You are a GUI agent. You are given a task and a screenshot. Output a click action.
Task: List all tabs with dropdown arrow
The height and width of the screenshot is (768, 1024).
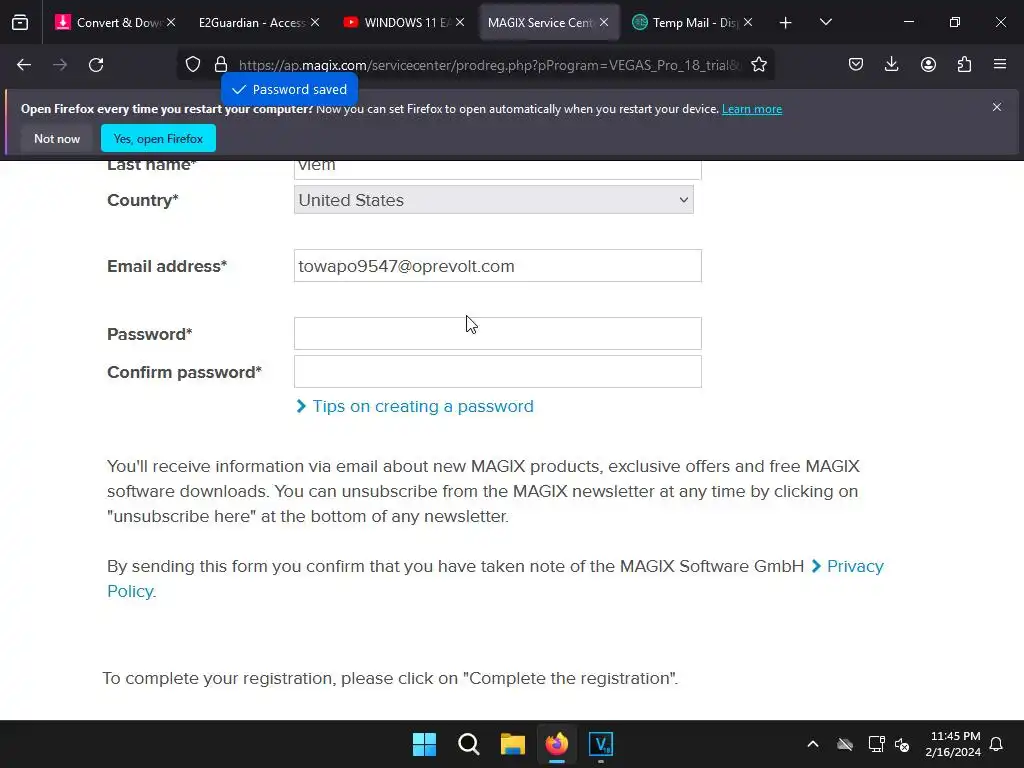click(825, 22)
